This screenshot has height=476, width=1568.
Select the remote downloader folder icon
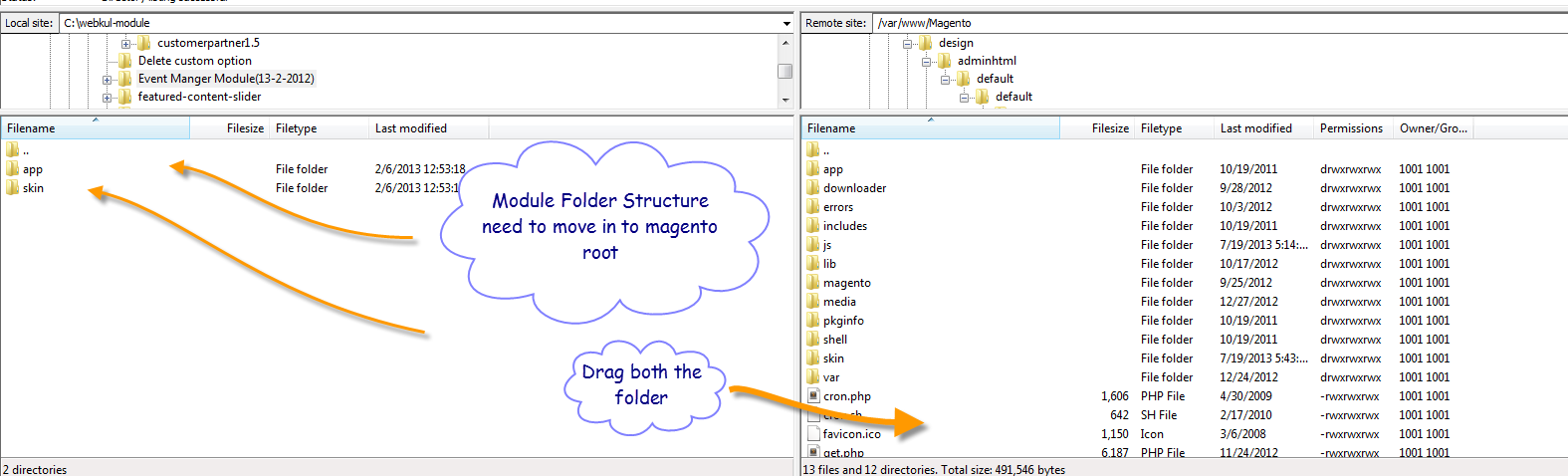pos(812,187)
